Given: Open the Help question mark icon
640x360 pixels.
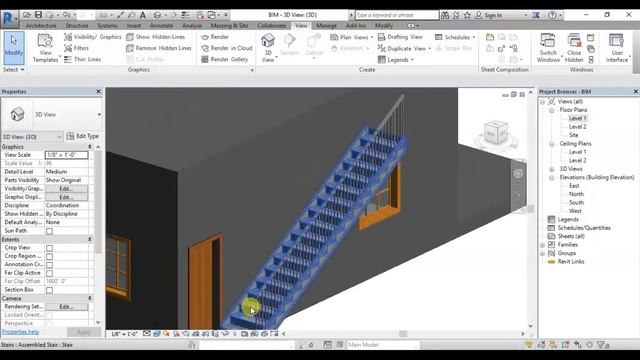Looking at the screenshot, I should [x=552, y=15].
